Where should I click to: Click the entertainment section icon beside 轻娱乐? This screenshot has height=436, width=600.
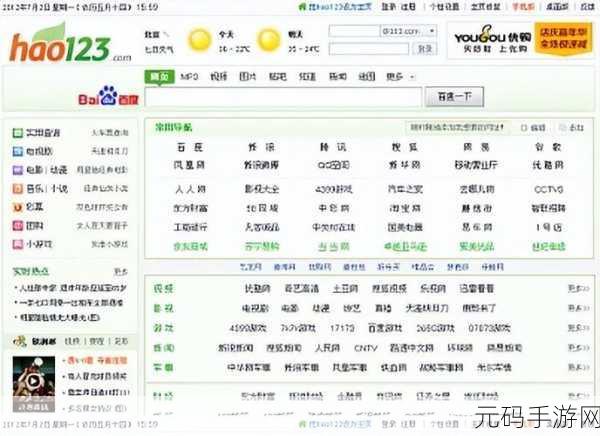coord(19,341)
